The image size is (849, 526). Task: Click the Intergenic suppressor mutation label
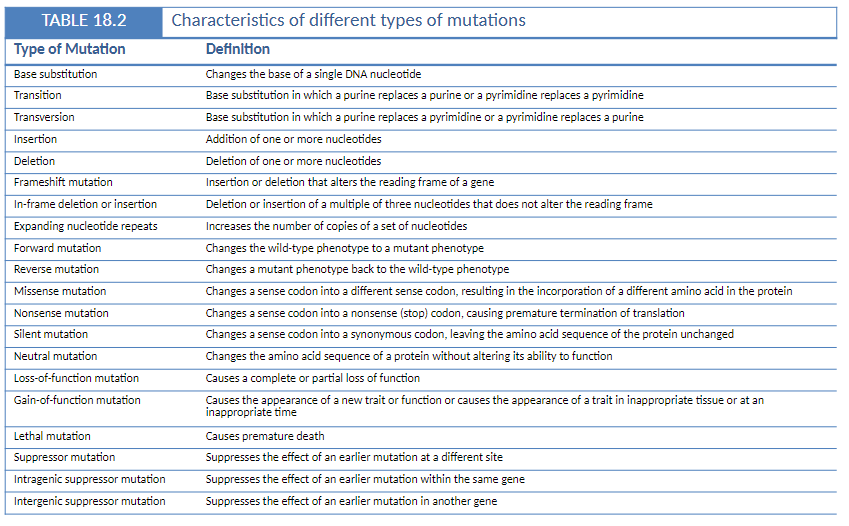(90, 501)
